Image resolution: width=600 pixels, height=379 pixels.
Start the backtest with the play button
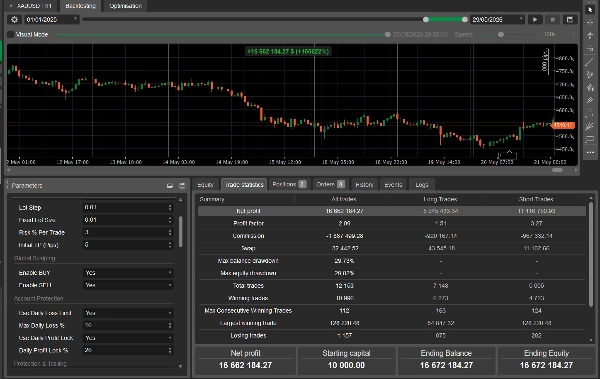535,20
